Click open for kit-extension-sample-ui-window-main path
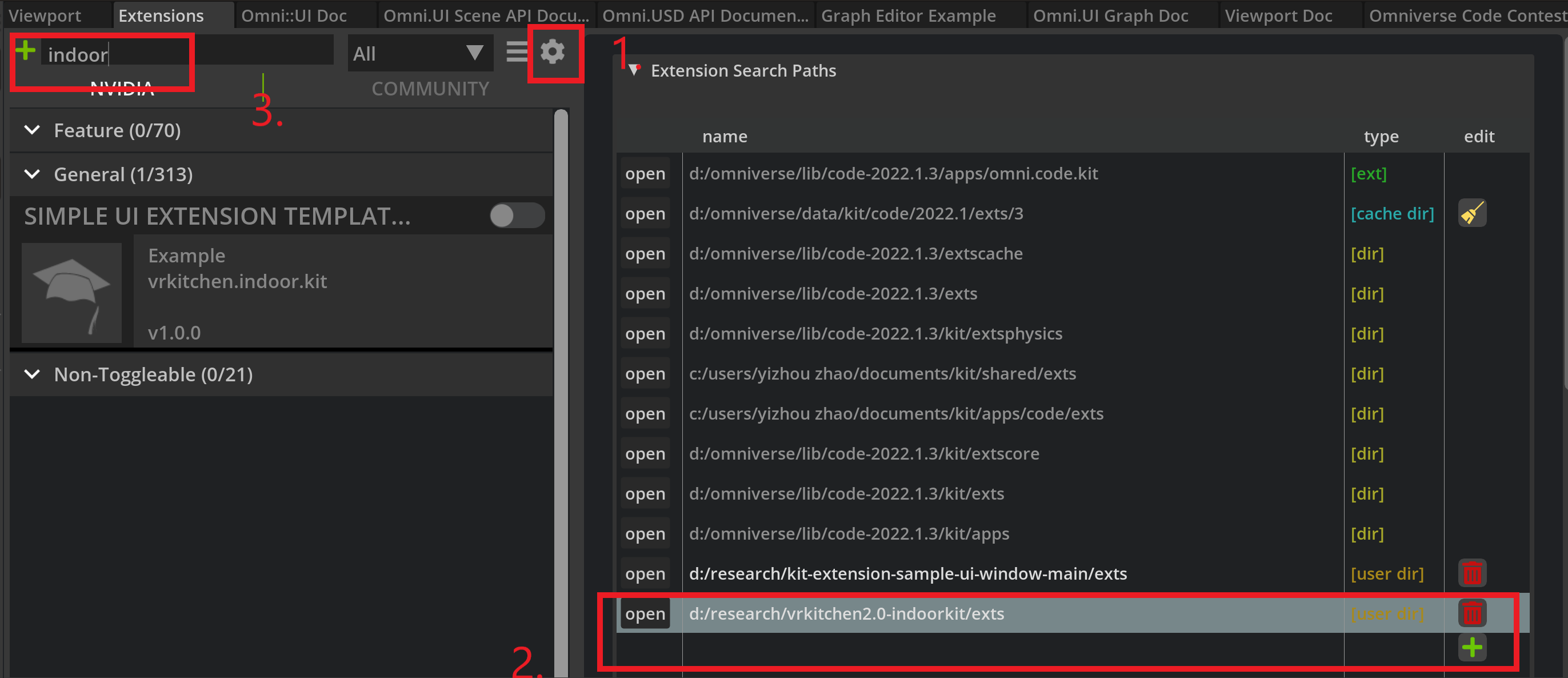 point(645,573)
